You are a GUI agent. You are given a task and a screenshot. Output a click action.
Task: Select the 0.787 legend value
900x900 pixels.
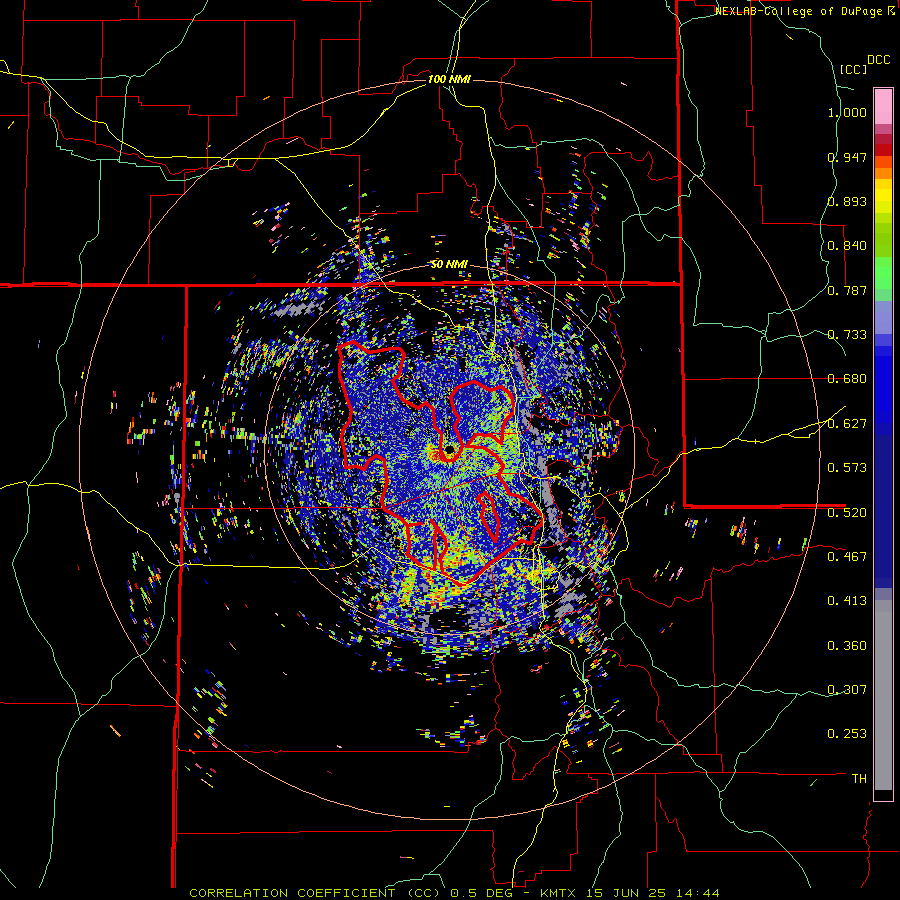point(847,290)
